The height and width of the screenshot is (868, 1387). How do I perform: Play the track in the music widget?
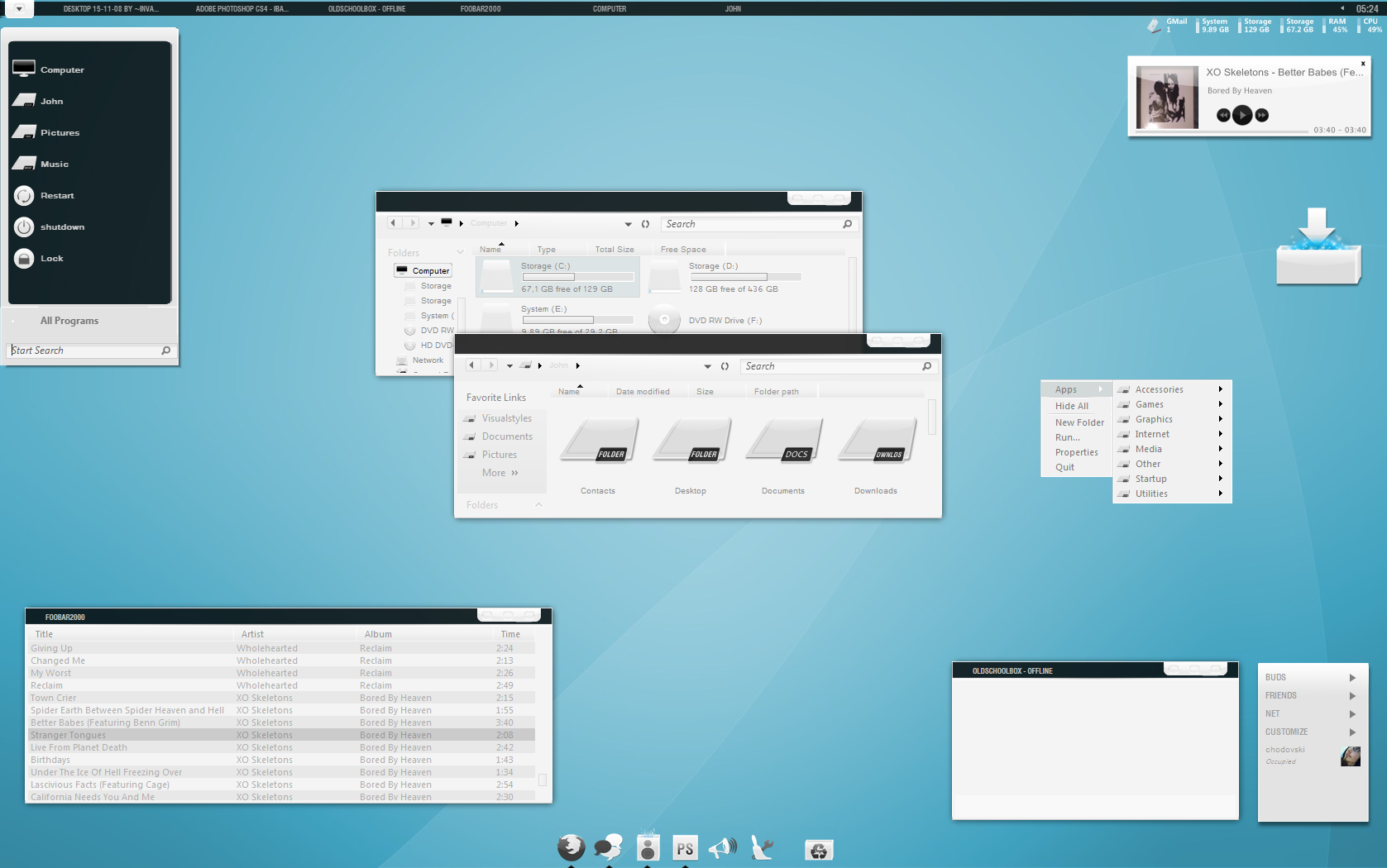pyautogui.click(x=1242, y=115)
